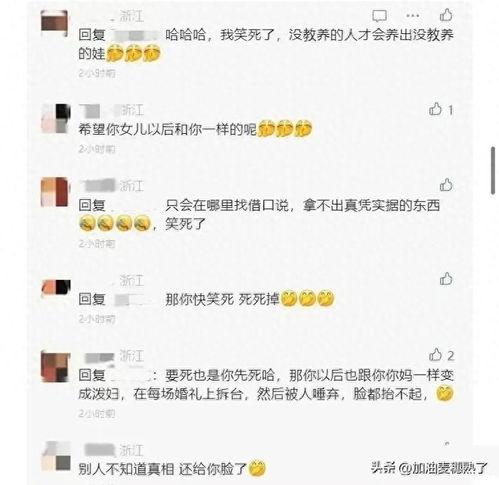Open blurred username above 别人不知道真相
Image resolution: width=499 pixels, height=485 pixels.
99,450
